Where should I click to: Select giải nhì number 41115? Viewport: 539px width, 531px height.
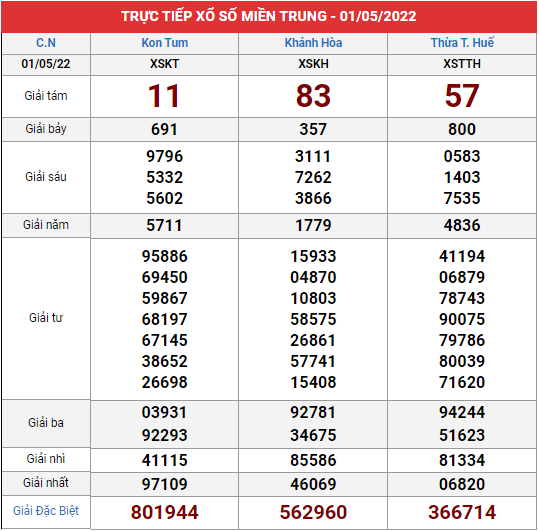point(165,460)
